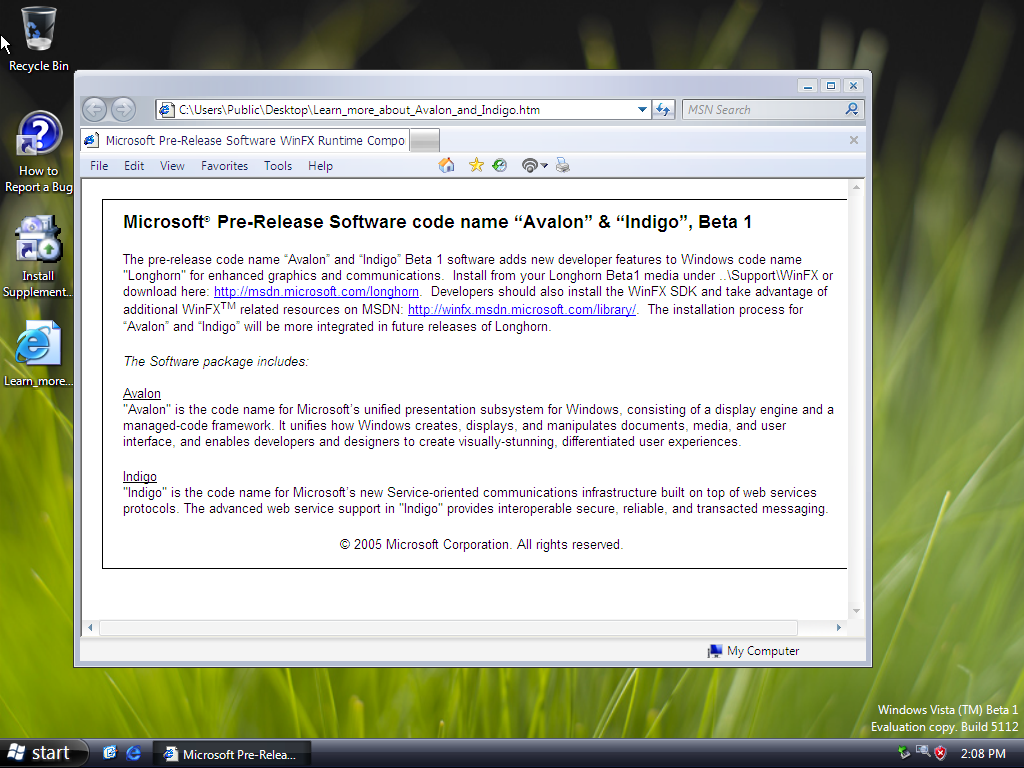This screenshot has width=1024, height=768.
Task: Open the Favorites star icon
Action: (x=476, y=165)
